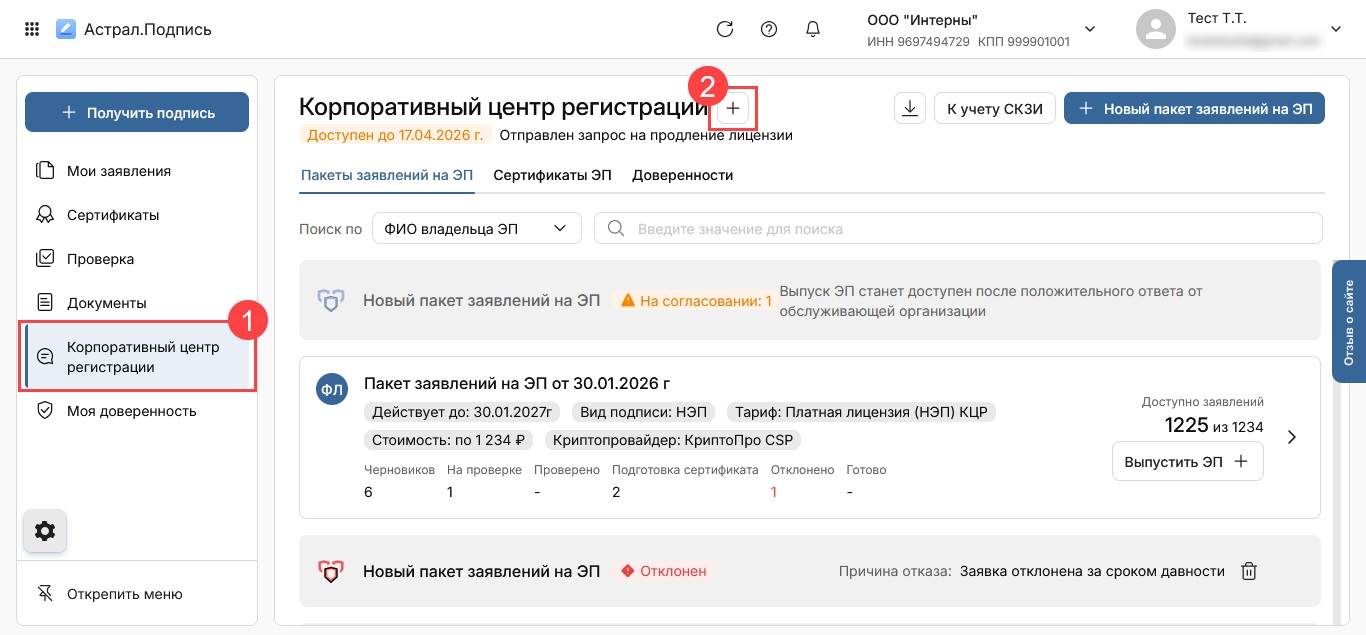Image resolution: width=1366 pixels, height=635 pixels.
Task: Switch to Сертификаты ЭП tab
Action: (552, 175)
